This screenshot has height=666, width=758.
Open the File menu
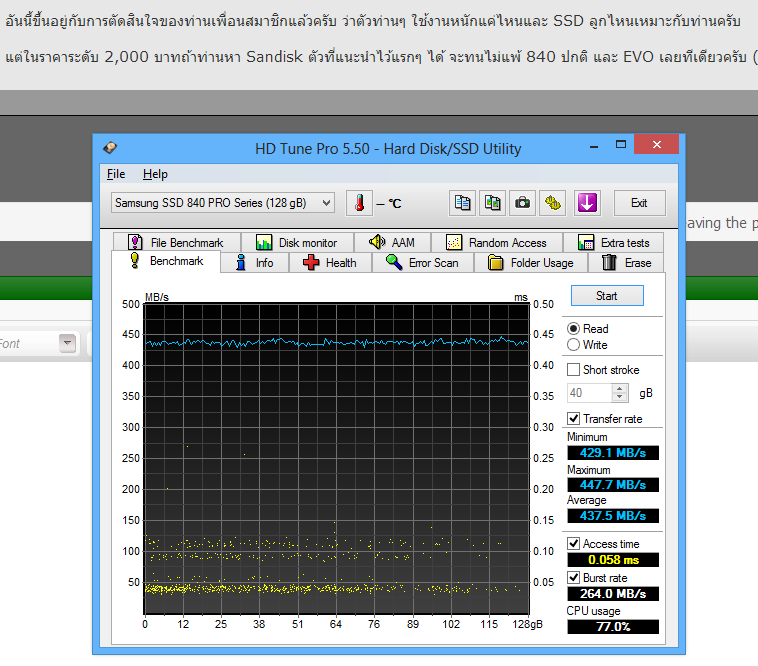click(x=116, y=174)
